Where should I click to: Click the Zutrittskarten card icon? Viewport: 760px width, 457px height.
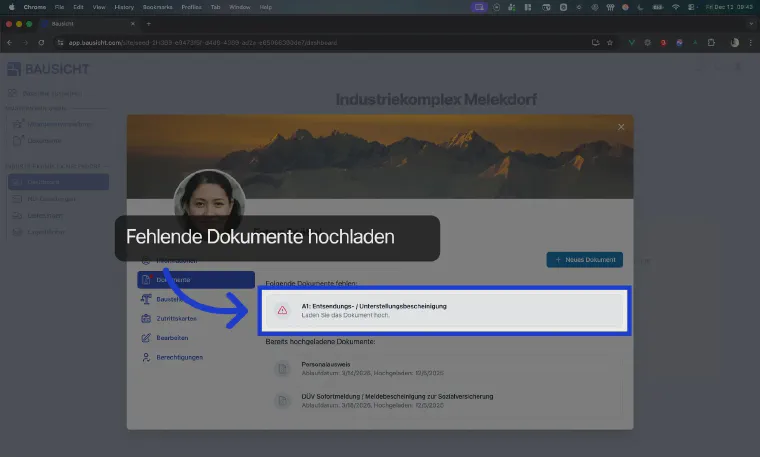tap(146, 318)
